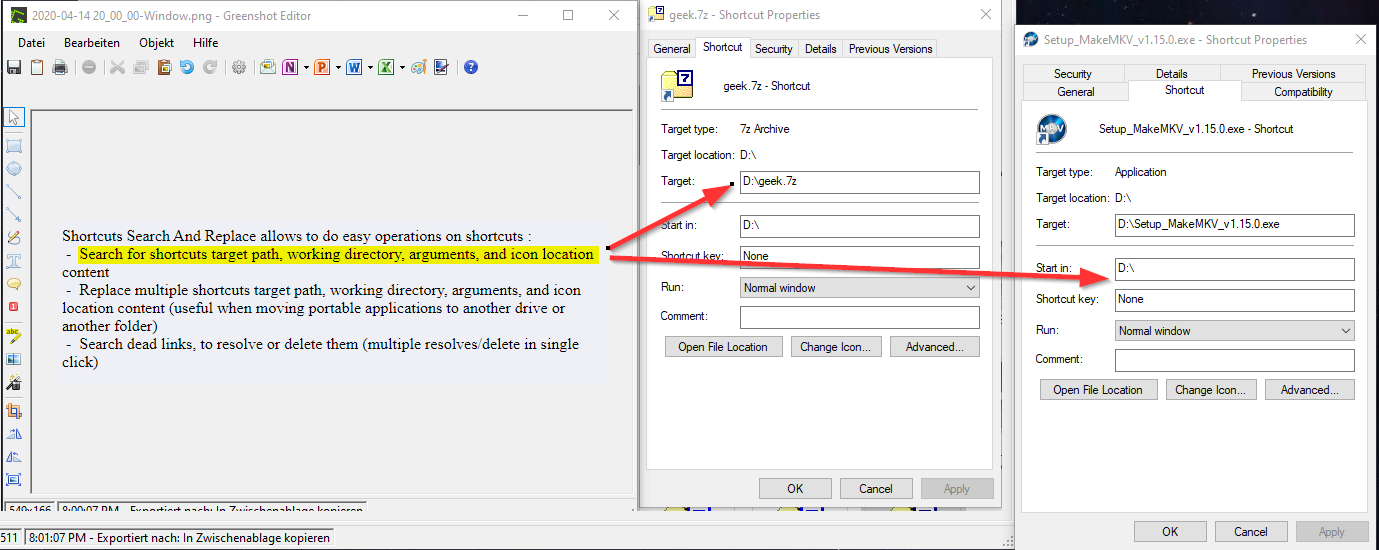1379x550 pixels.
Task: Export to PowerPoint using the P icon
Action: [322, 67]
